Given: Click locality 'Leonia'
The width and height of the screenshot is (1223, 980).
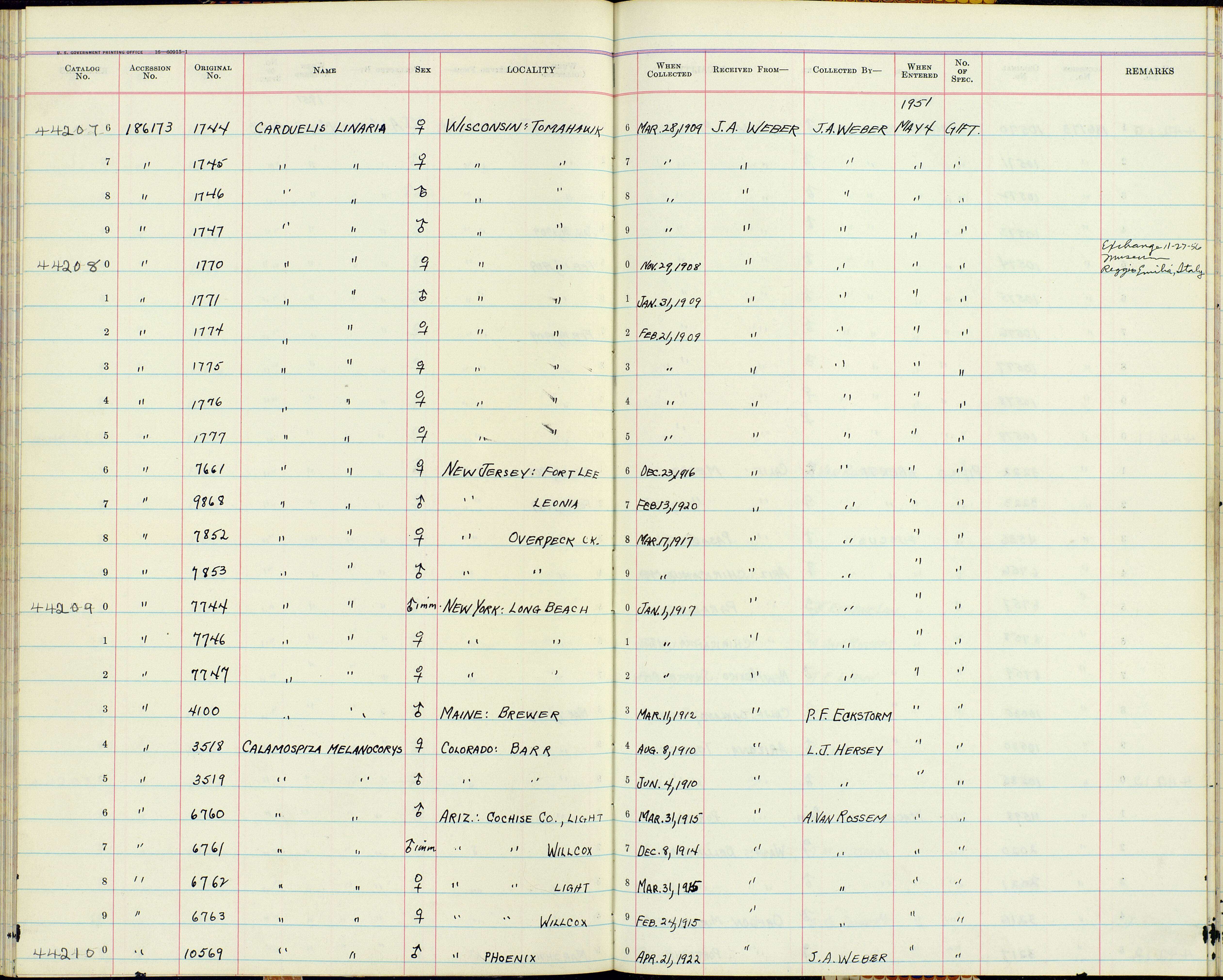Looking at the screenshot, I should tap(555, 504).
